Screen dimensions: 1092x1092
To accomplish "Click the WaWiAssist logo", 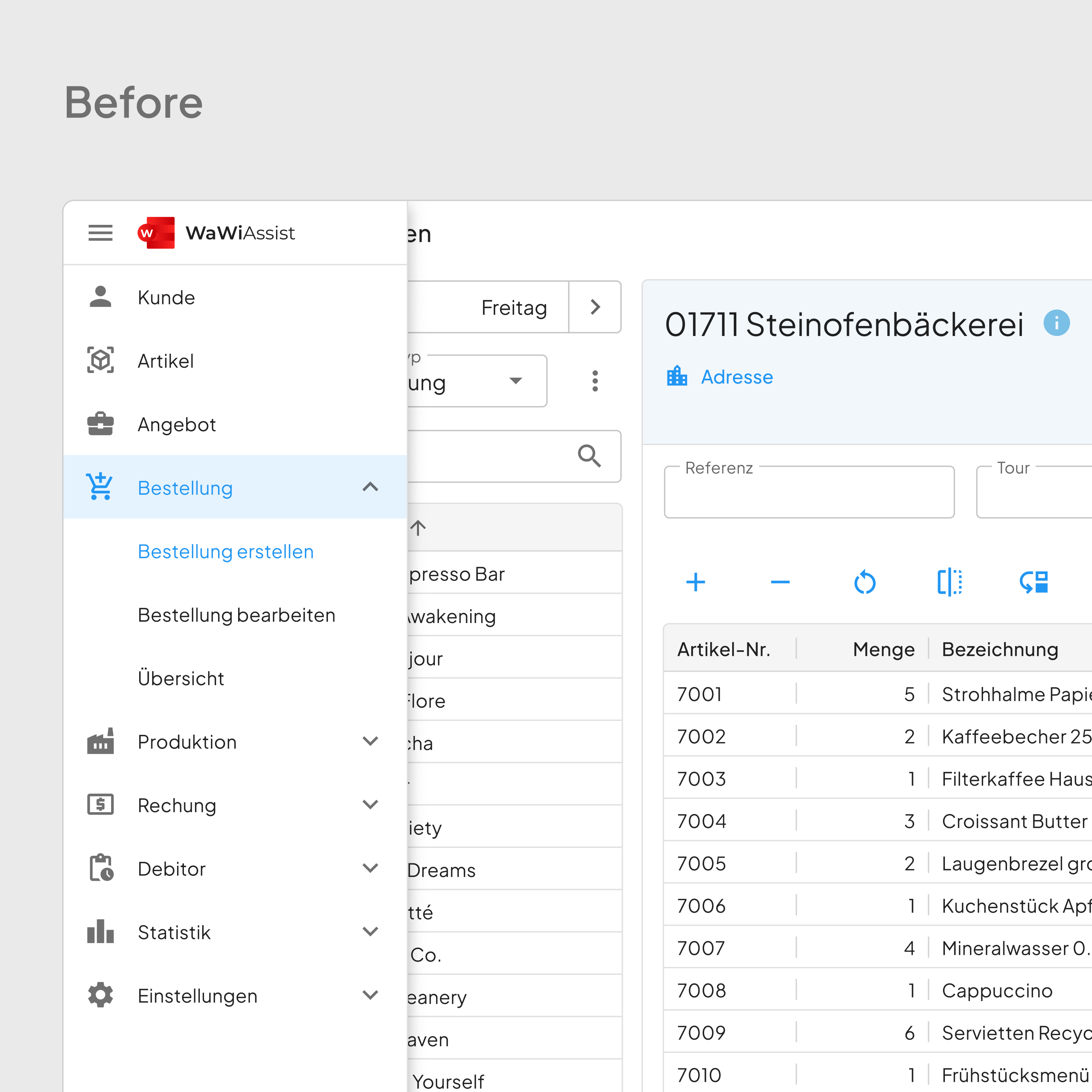I will 216,232.
